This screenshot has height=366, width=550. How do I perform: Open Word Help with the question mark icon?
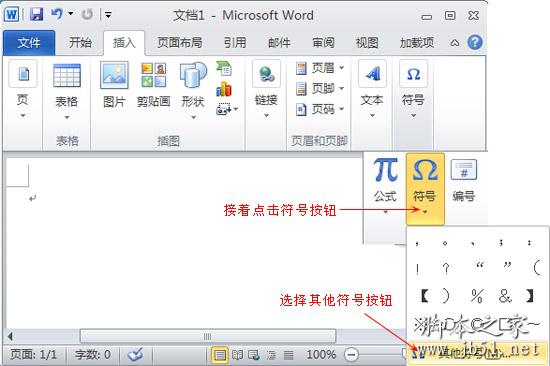(475, 42)
